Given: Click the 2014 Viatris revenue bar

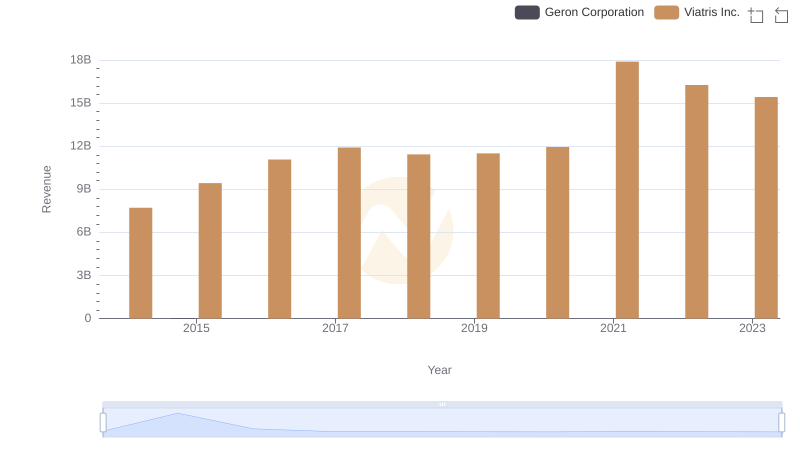Looking at the screenshot, I should 140,263.
